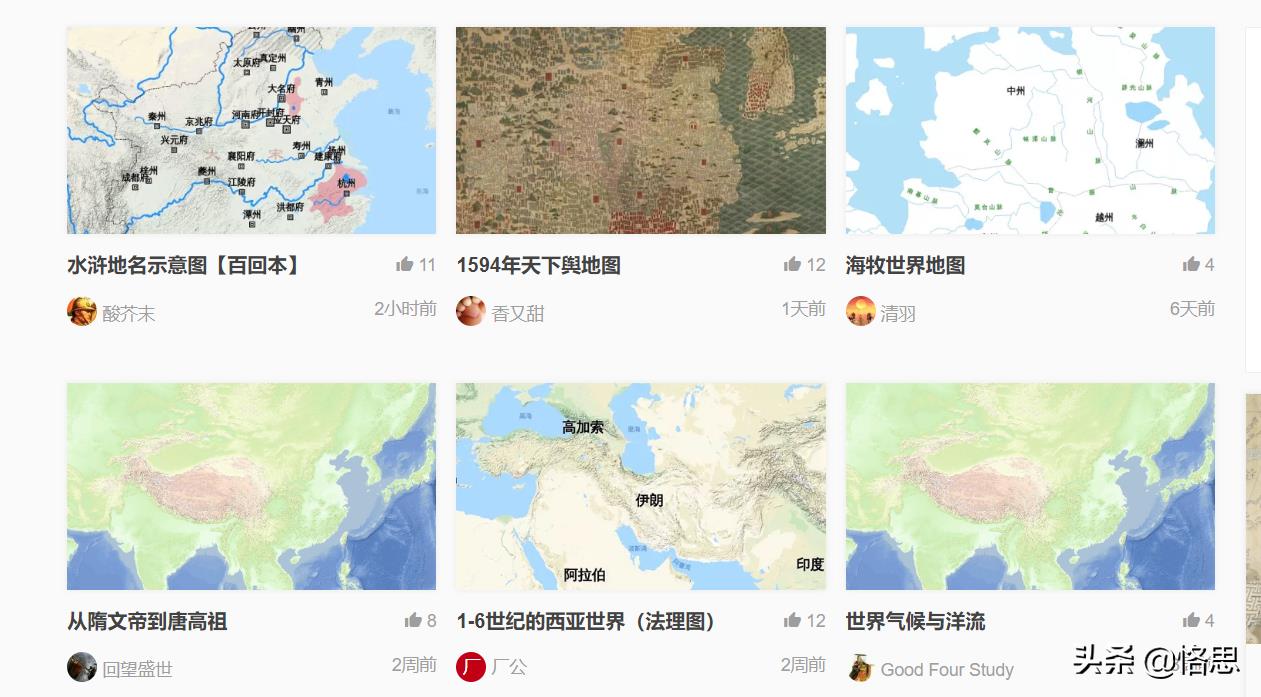Open author avatar for 香又甜

tap(471, 311)
